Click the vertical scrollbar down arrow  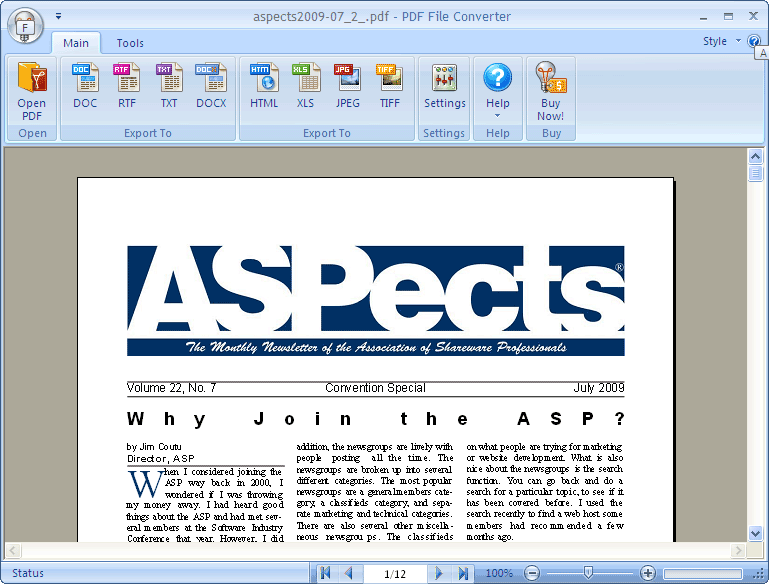click(x=755, y=533)
